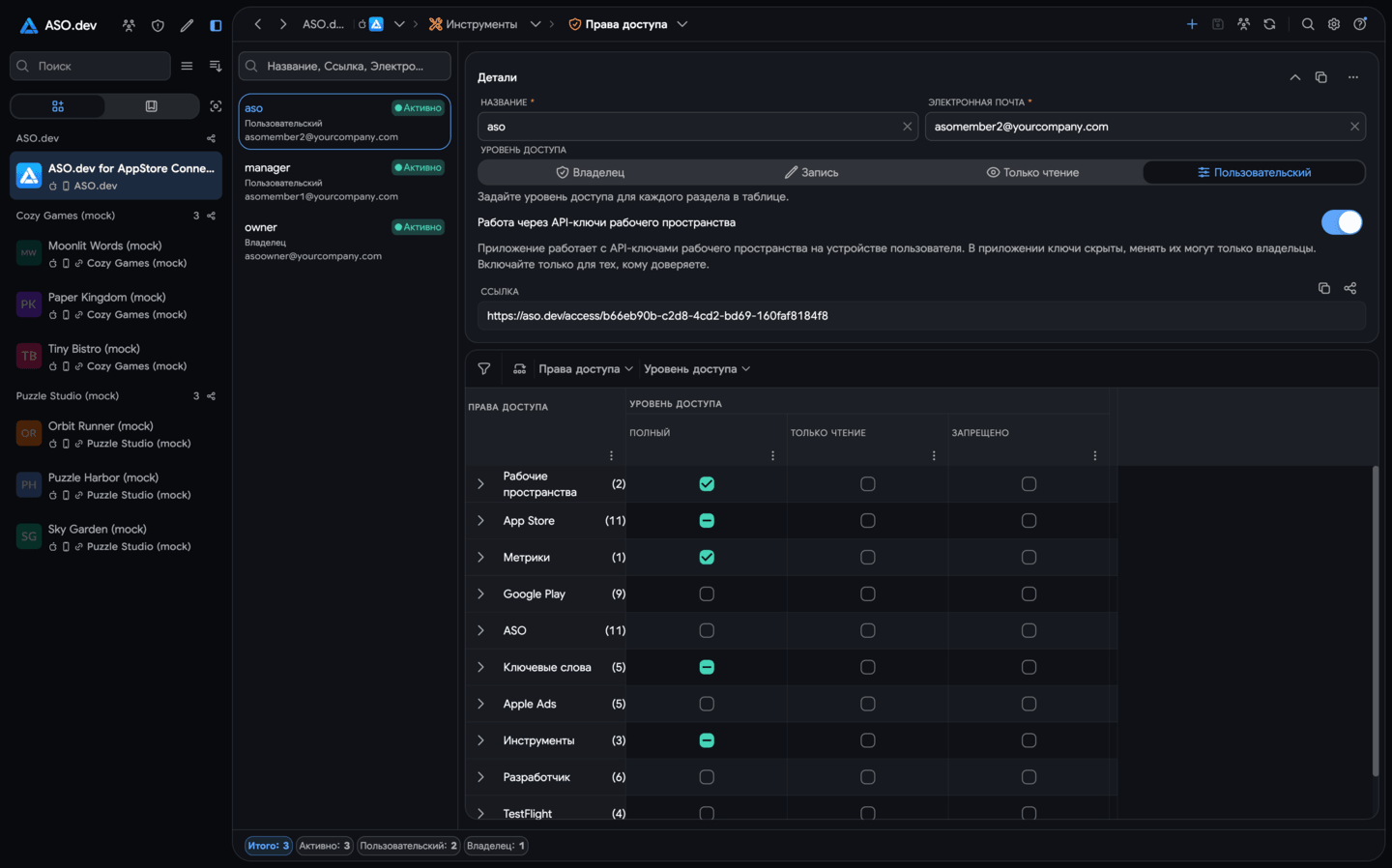Uncheck Полный for Рабочие пространства

point(707,484)
